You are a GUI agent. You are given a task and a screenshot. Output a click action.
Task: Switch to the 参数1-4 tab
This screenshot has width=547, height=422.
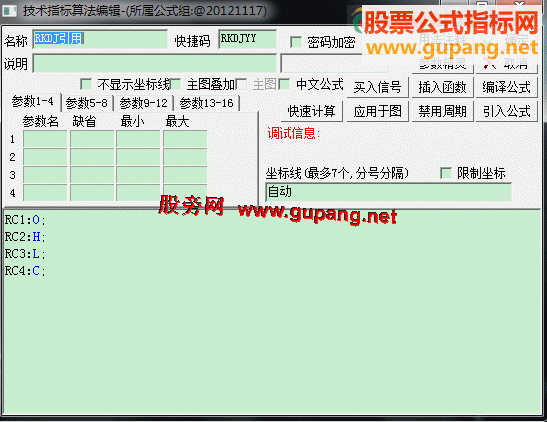point(32,102)
